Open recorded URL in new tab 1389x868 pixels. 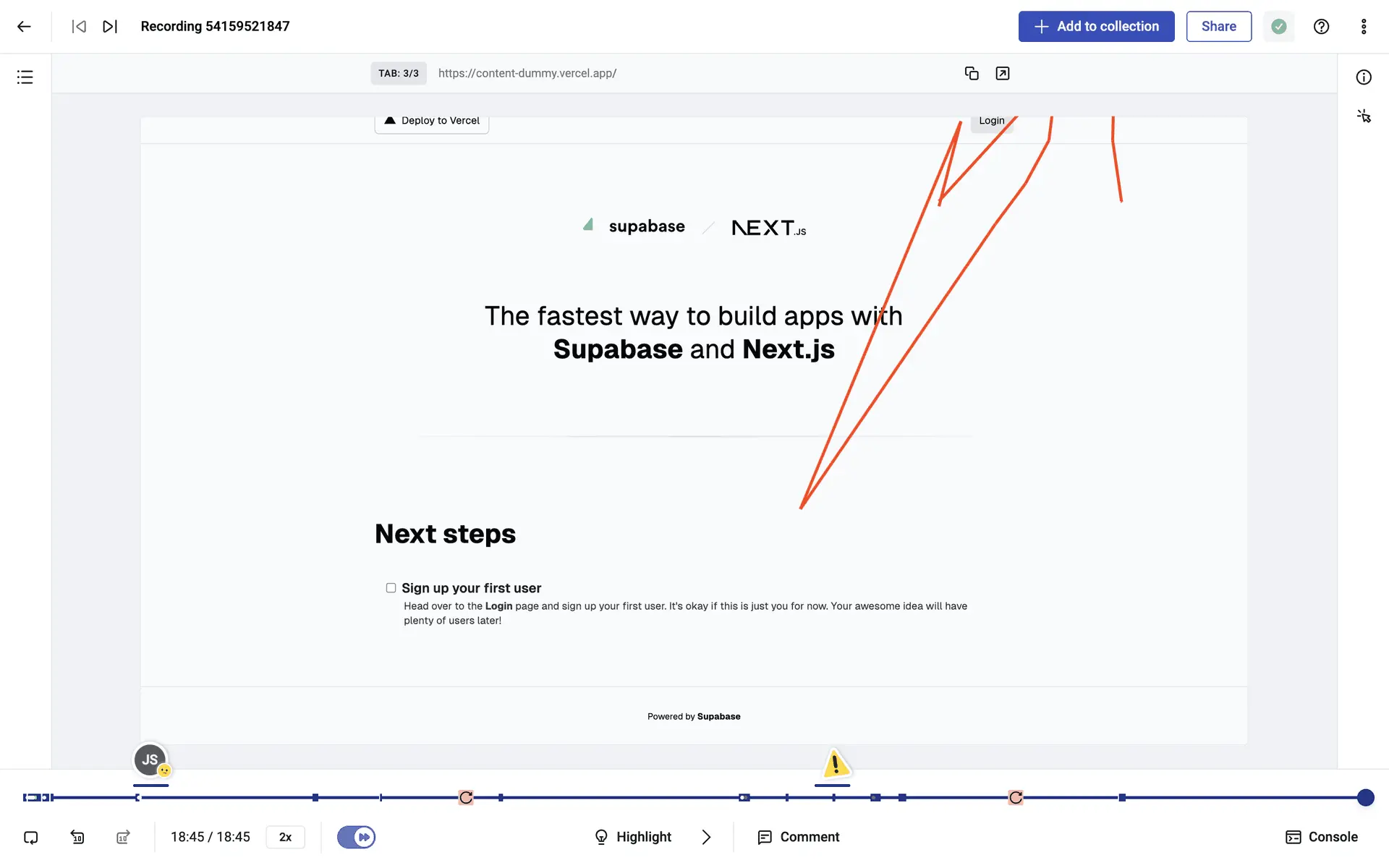point(1002,73)
